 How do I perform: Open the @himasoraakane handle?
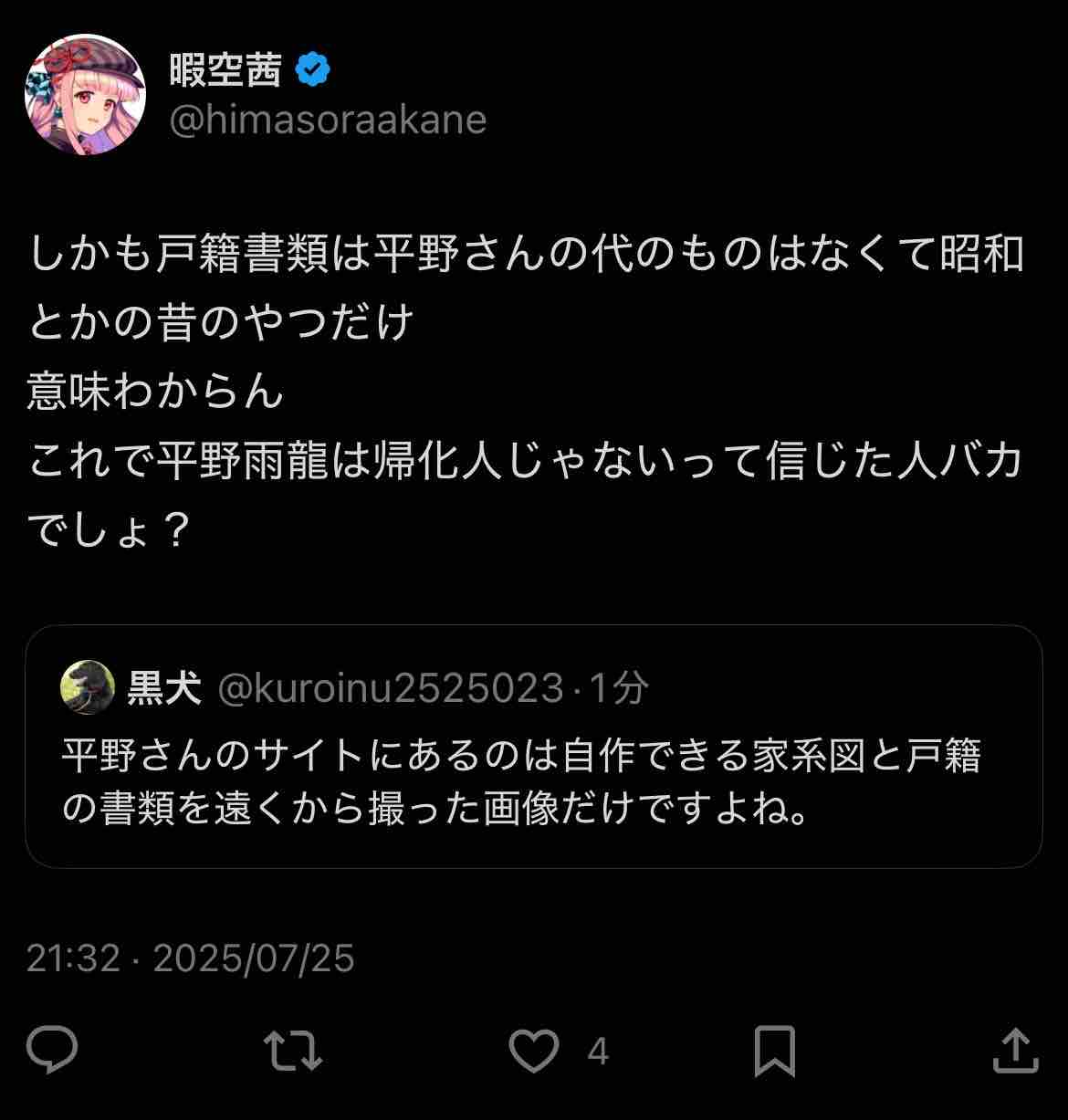click(x=328, y=120)
